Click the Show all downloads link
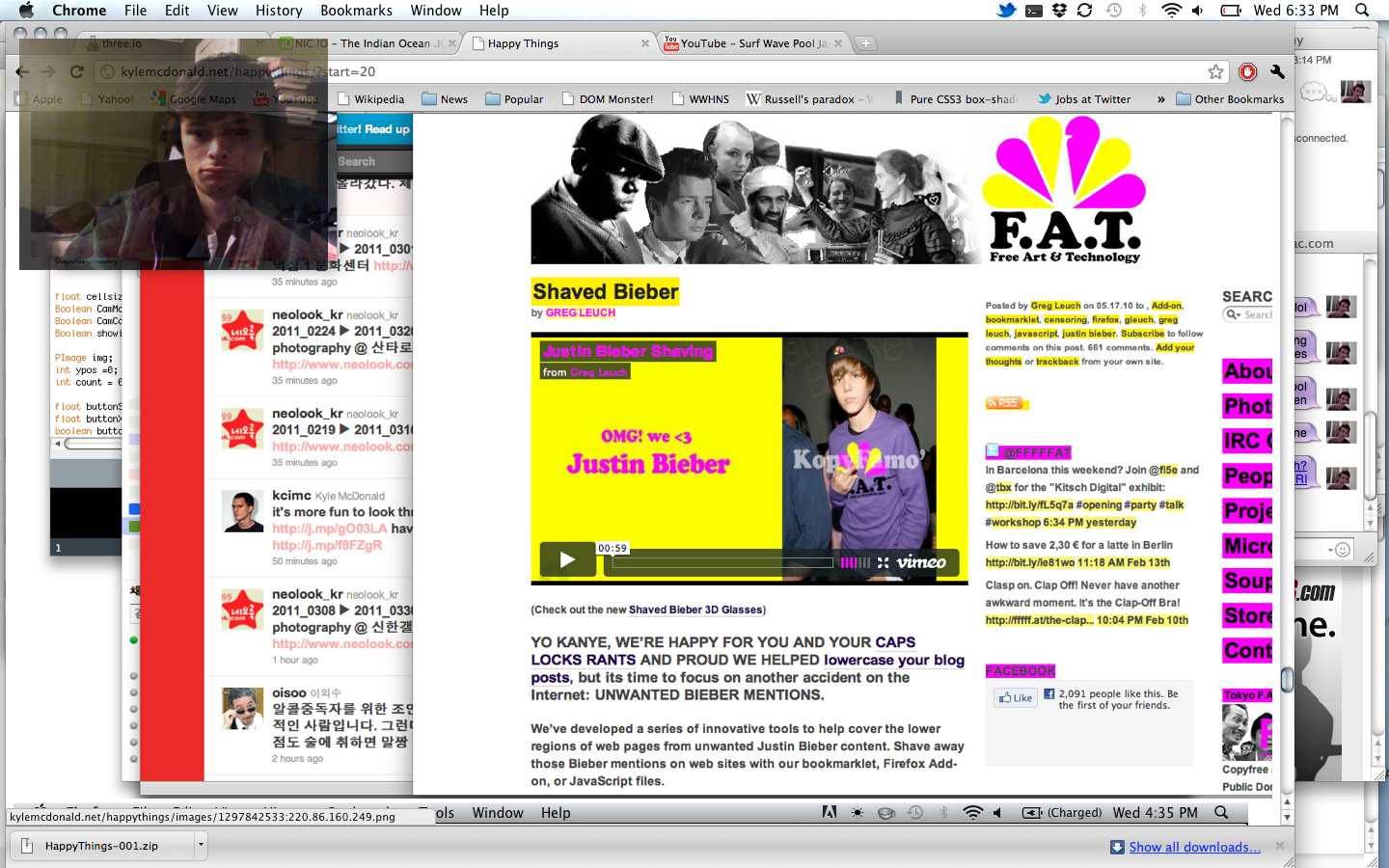Image resolution: width=1389 pixels, height=868 pixels. pyautogui.click(x=1194, y=847)
